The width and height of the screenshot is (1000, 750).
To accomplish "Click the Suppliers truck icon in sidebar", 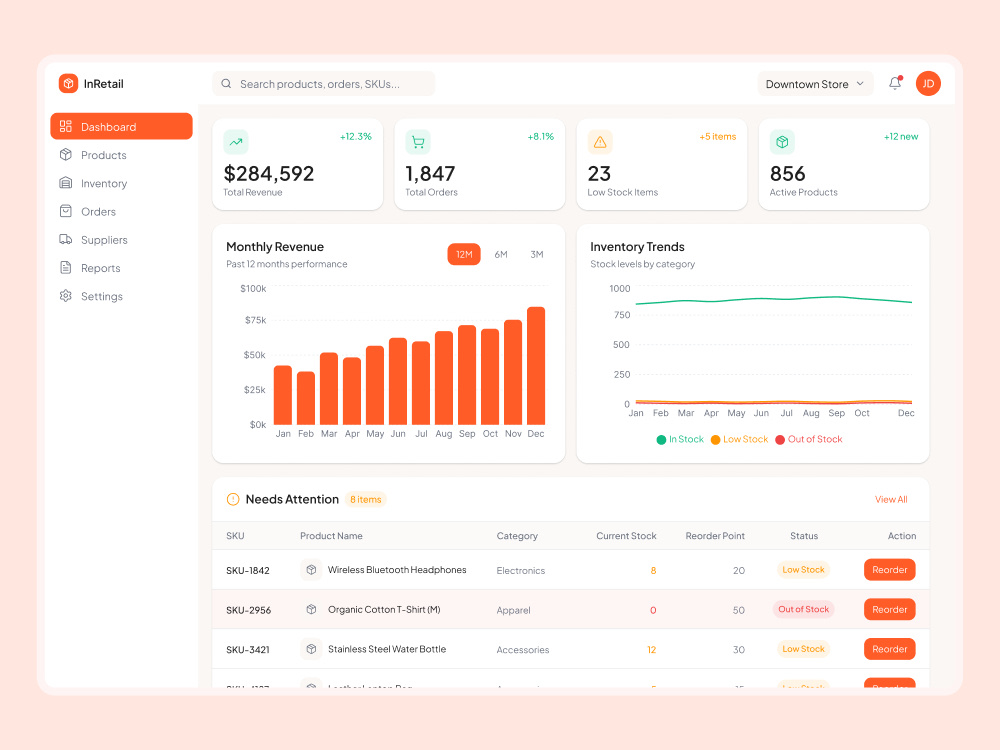I will click(x=66, y=239).
